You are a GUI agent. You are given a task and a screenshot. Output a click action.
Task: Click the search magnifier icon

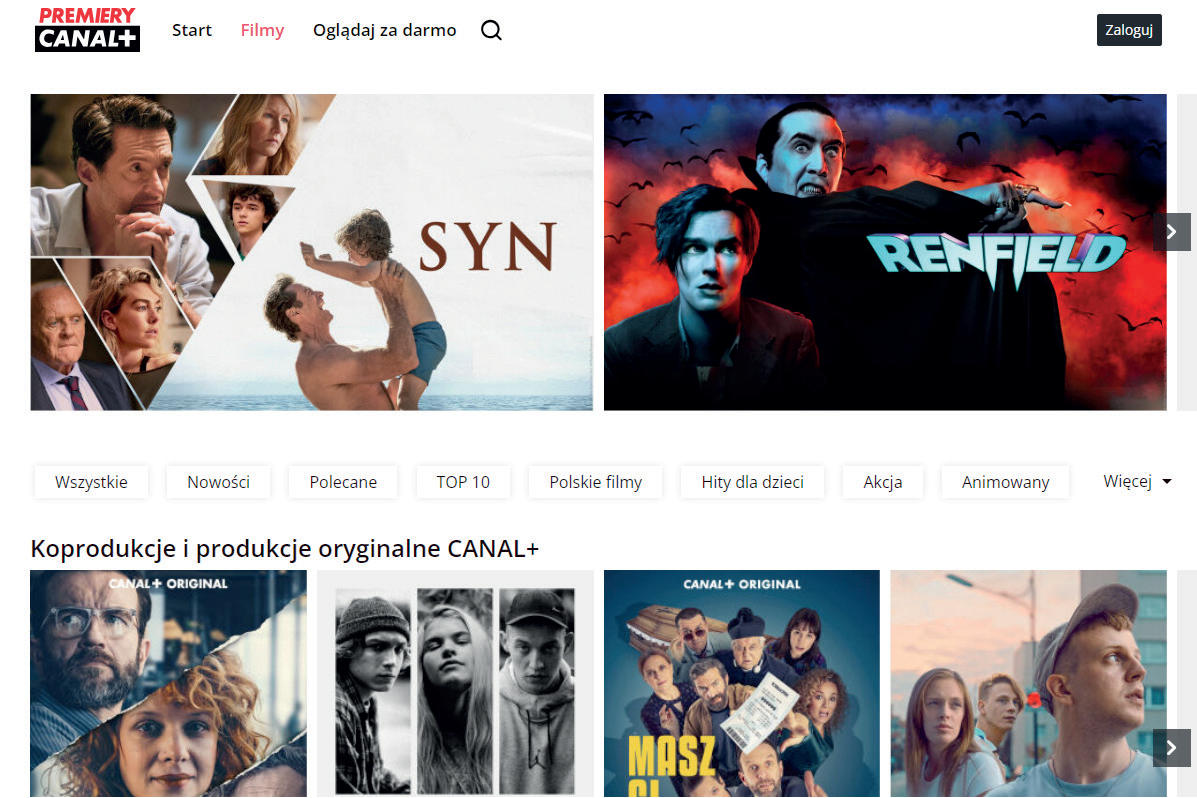tap(491, 30)
